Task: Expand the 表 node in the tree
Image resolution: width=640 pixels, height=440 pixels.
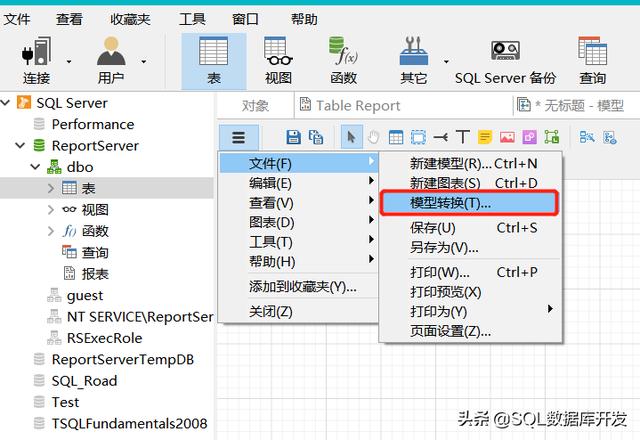Action: [51, 188]
